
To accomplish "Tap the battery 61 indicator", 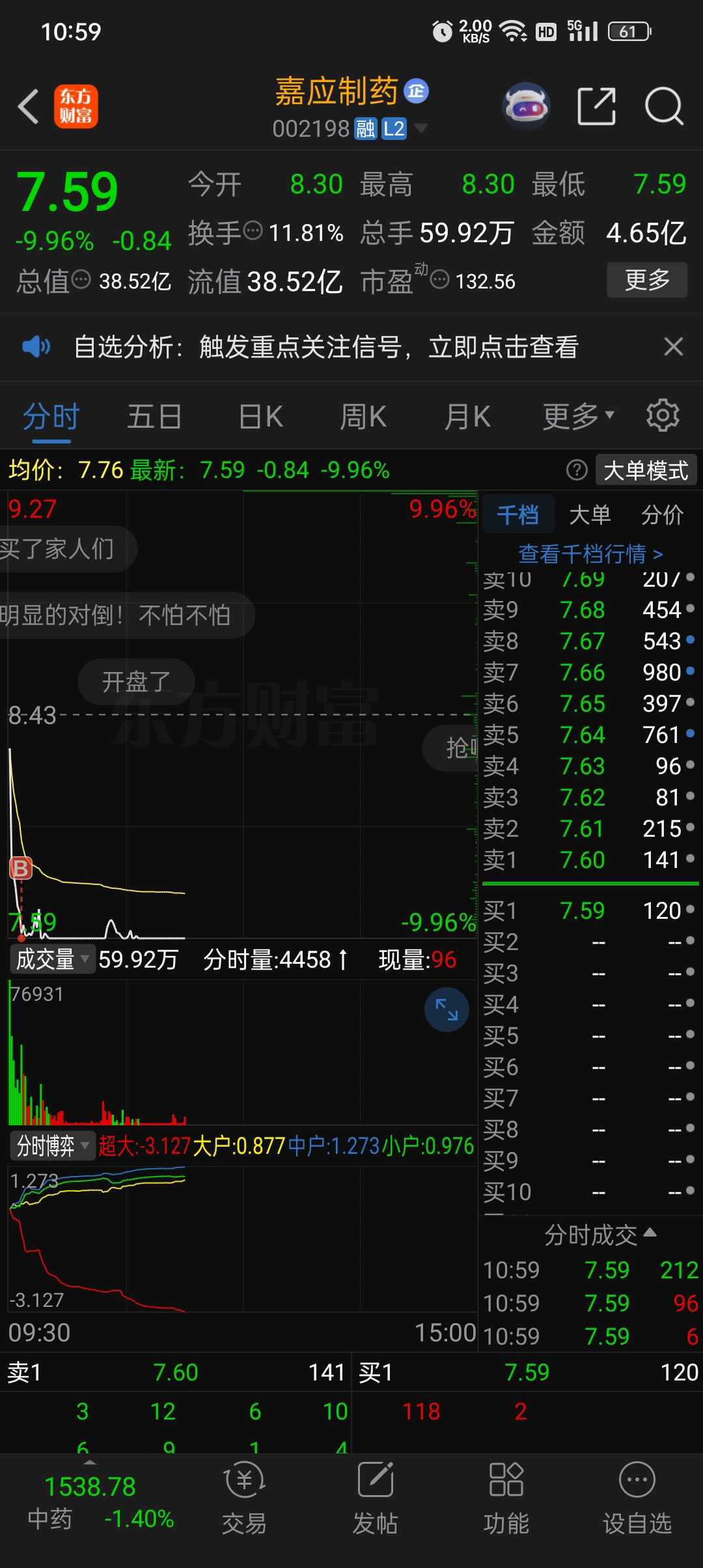I will [629, 31].
